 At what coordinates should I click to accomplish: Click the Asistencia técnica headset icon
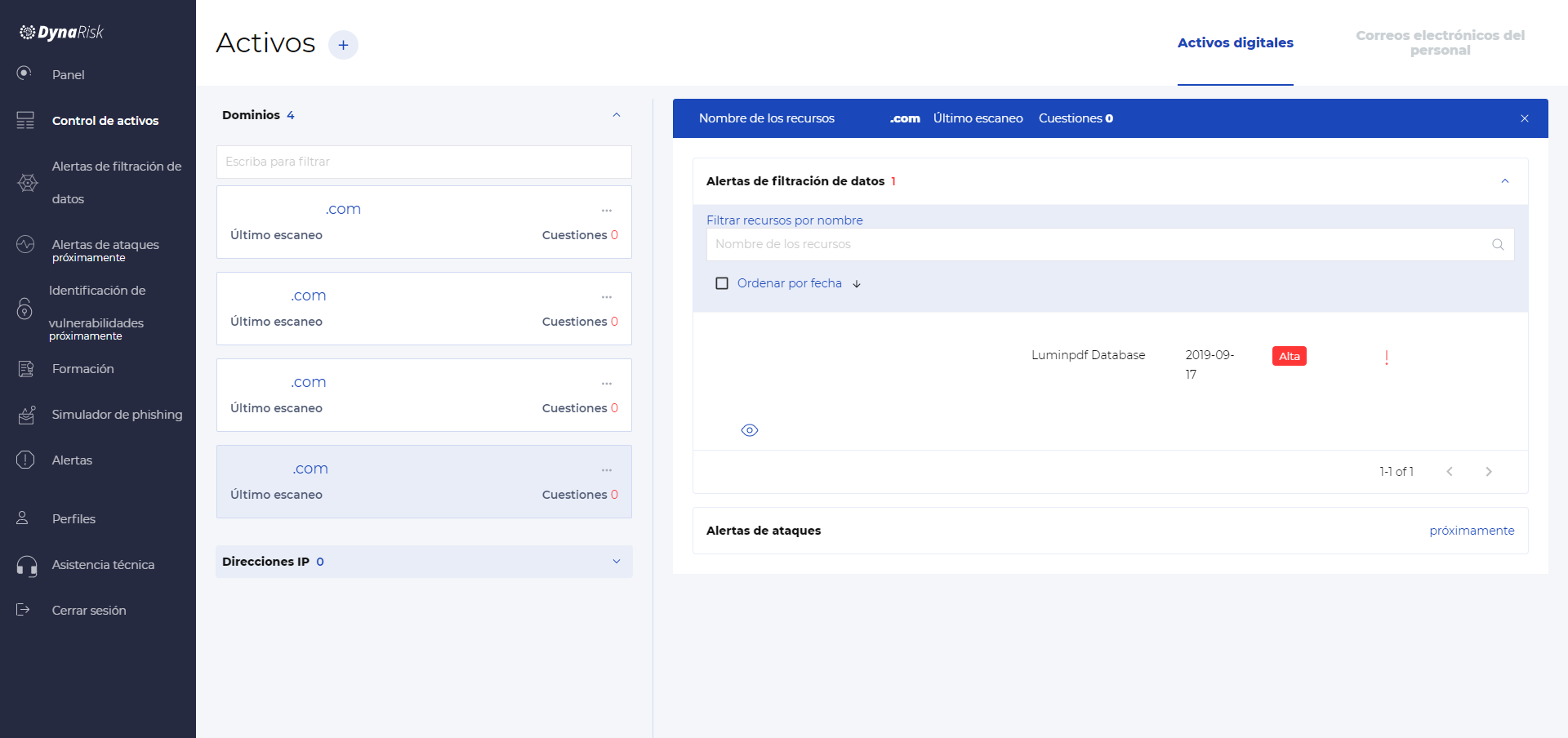[x=27, y=566]
